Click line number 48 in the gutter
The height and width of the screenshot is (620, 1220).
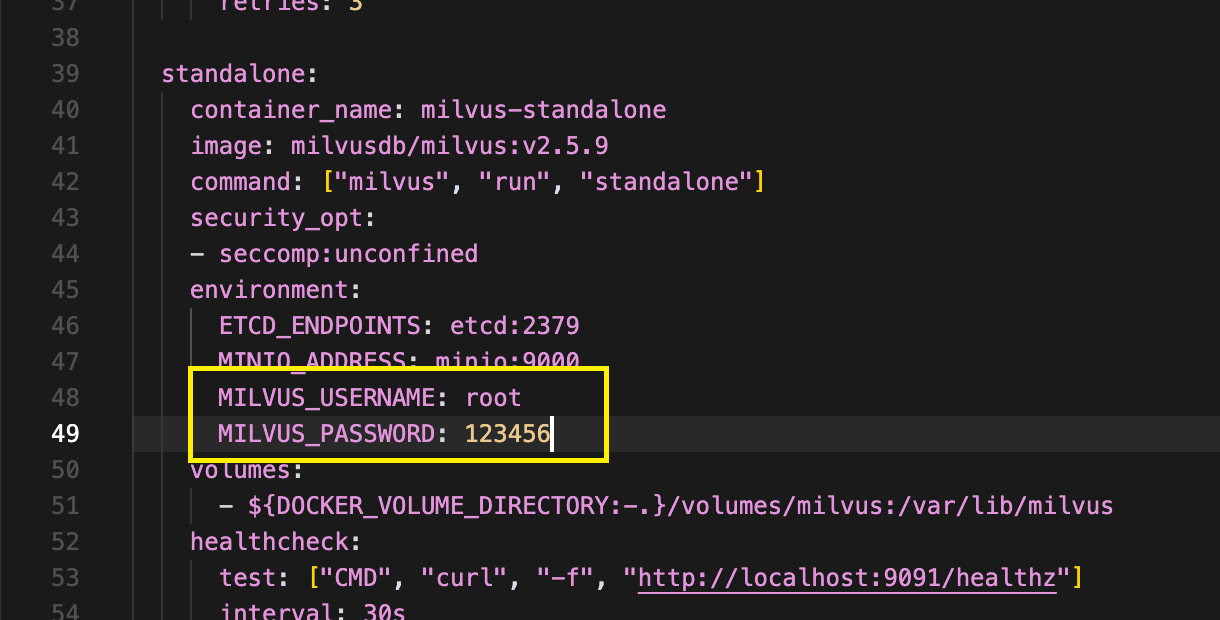point(65,397)
